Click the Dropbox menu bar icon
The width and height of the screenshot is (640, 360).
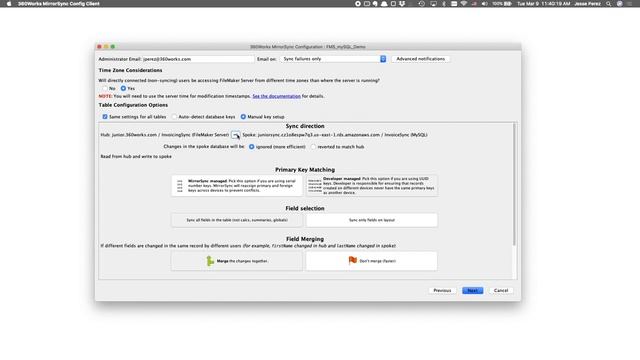tap(402, 4)
